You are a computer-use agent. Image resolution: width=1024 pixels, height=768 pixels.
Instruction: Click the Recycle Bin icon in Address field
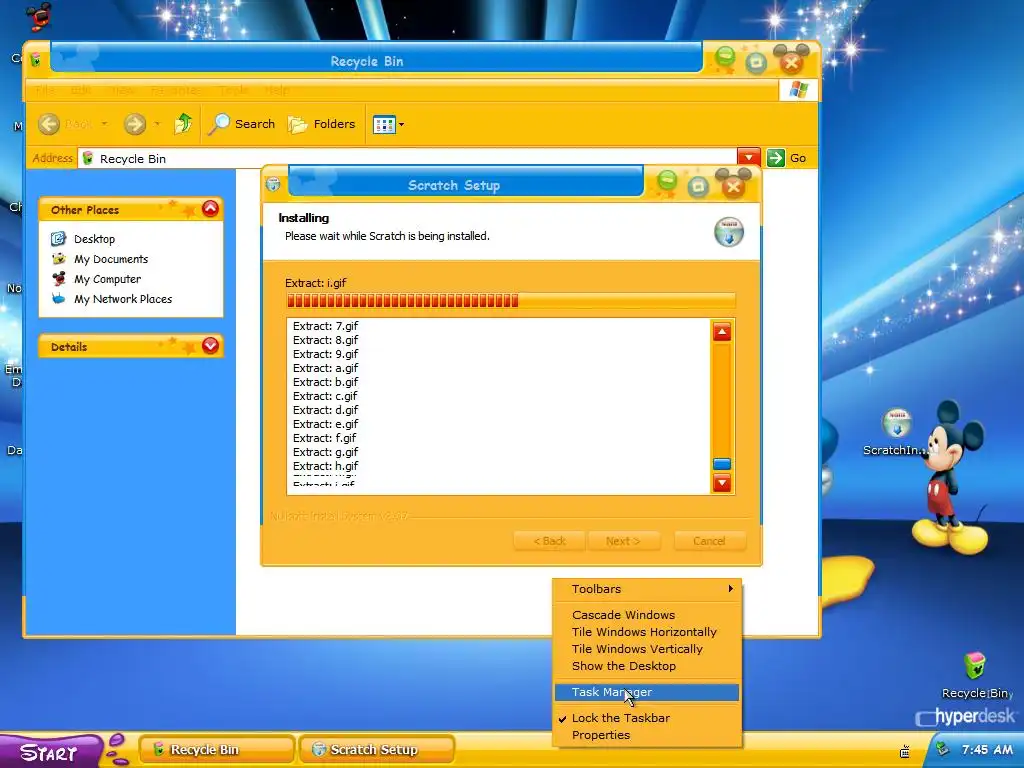click(x=88, y=159)
